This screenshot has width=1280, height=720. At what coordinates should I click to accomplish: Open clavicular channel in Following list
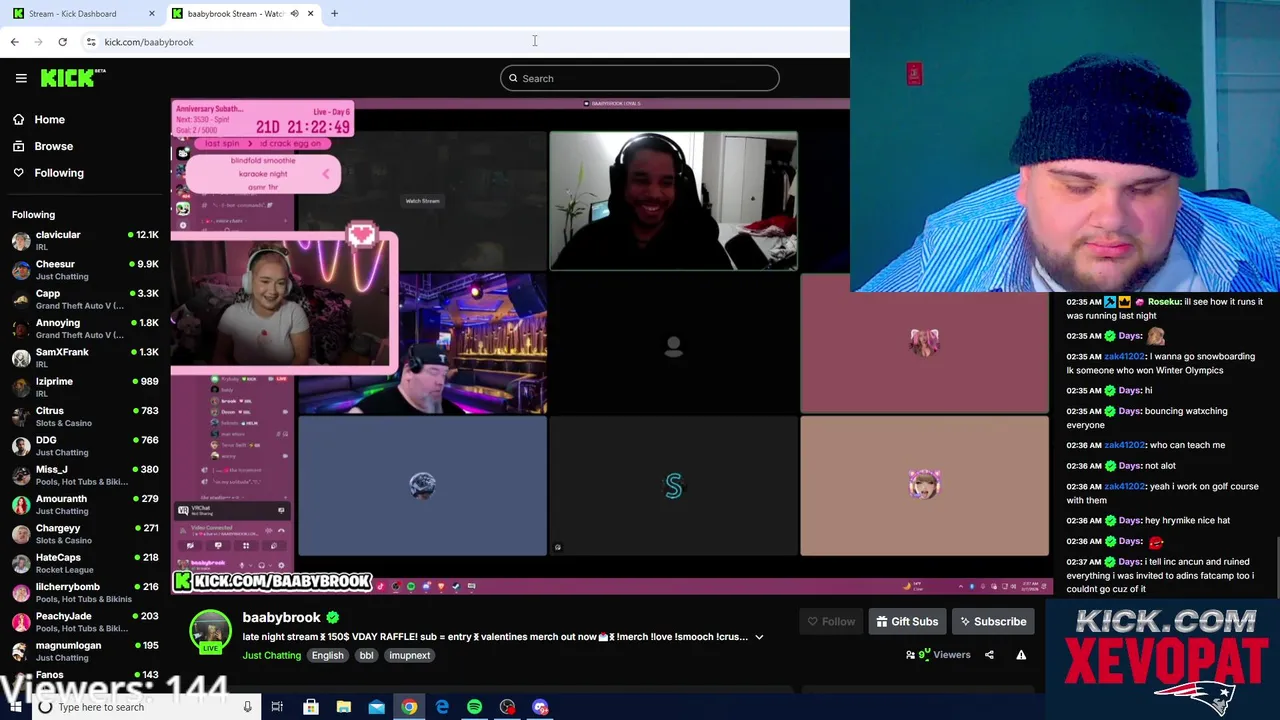[85, 240]
